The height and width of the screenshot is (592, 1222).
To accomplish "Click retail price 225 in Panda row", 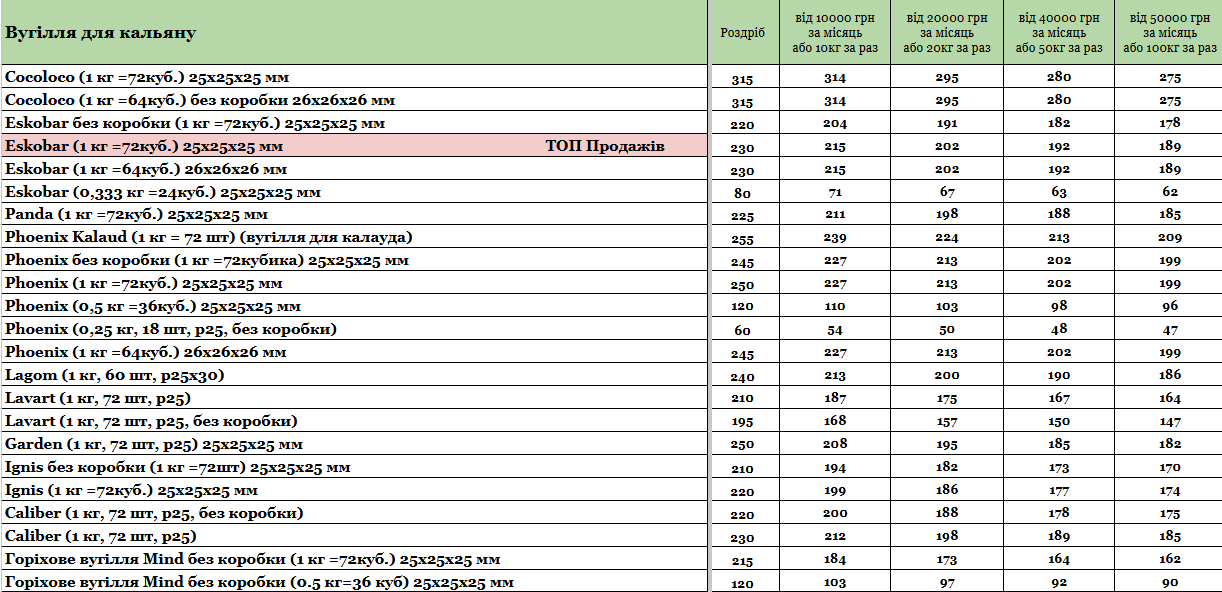I will coord(742,217).
